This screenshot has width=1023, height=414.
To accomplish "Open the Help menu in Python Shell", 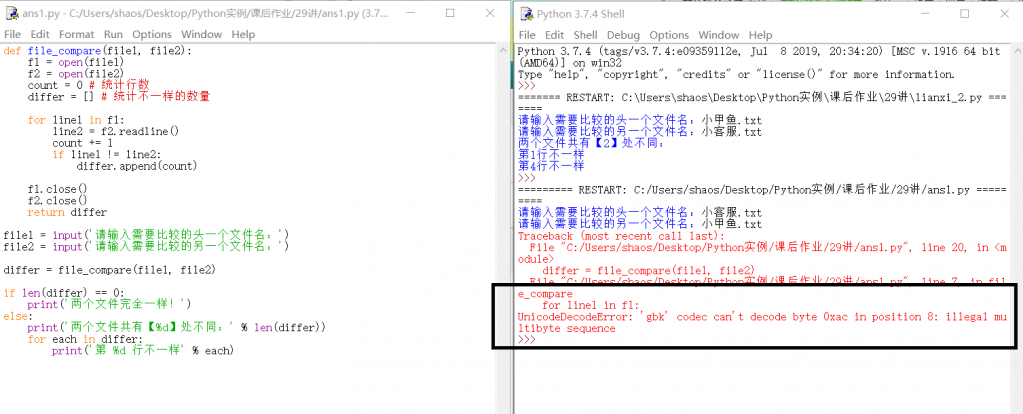I will point(759,34).
